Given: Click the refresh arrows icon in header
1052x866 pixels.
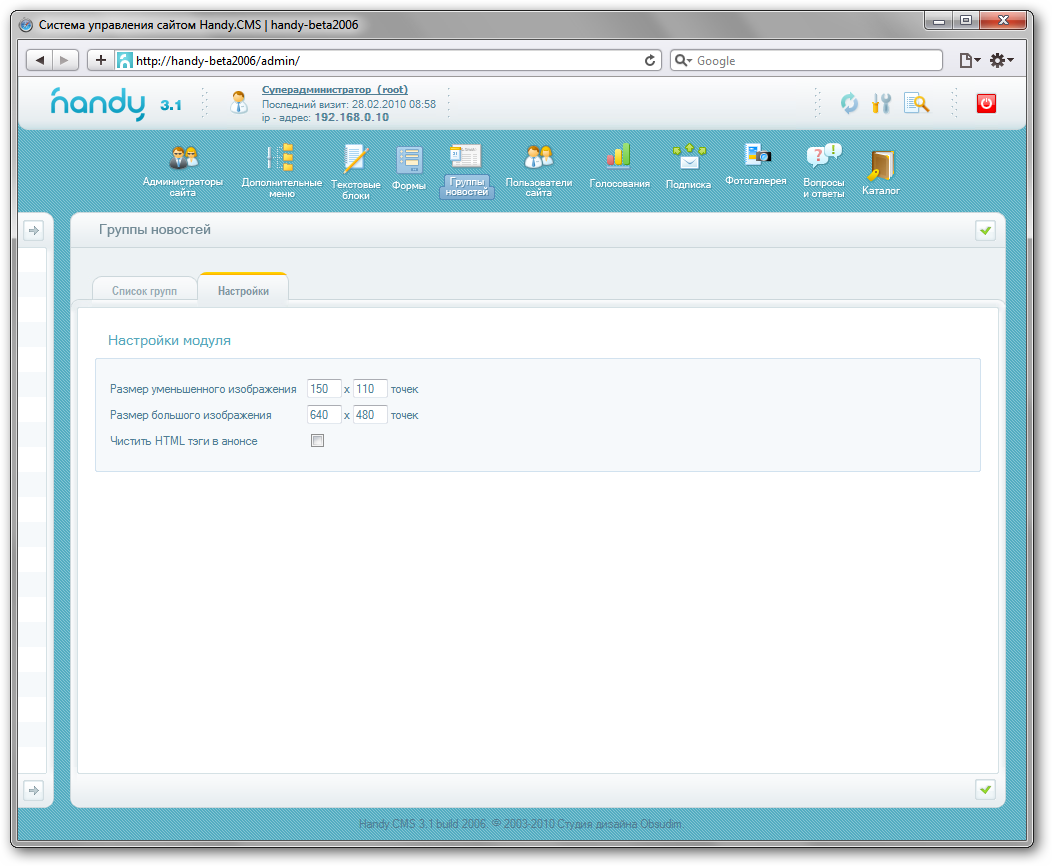Looking at the screenshot, I should [849, 103].
